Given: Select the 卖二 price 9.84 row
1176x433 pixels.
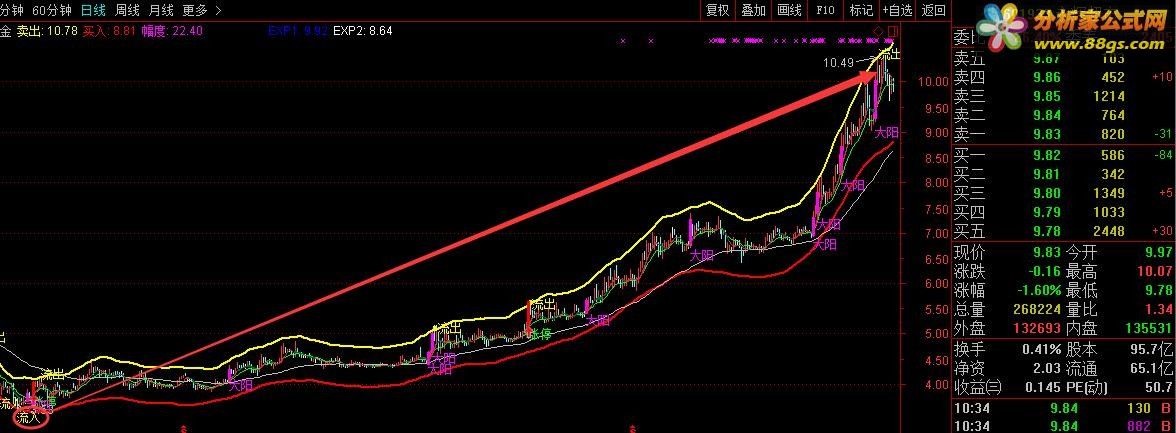Looking at the screenshot, I should point(1063,115).
